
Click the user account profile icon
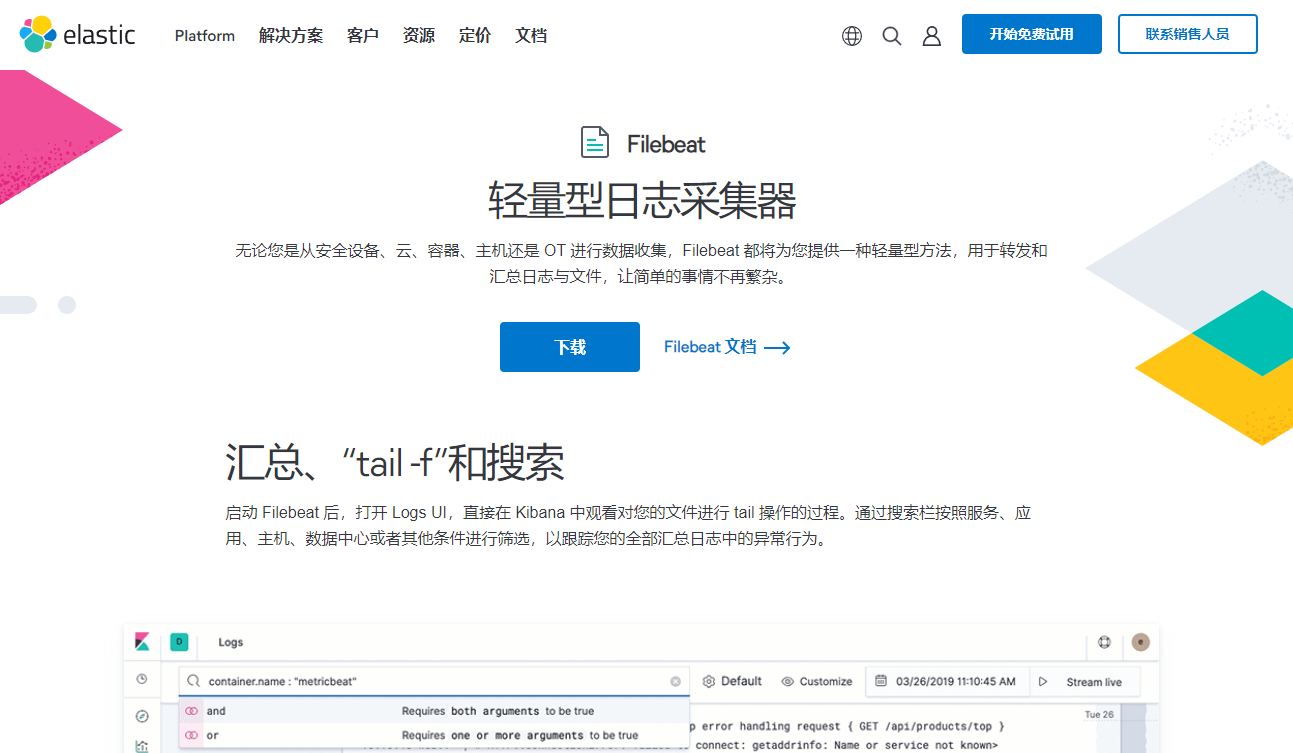tap(932, 36)
